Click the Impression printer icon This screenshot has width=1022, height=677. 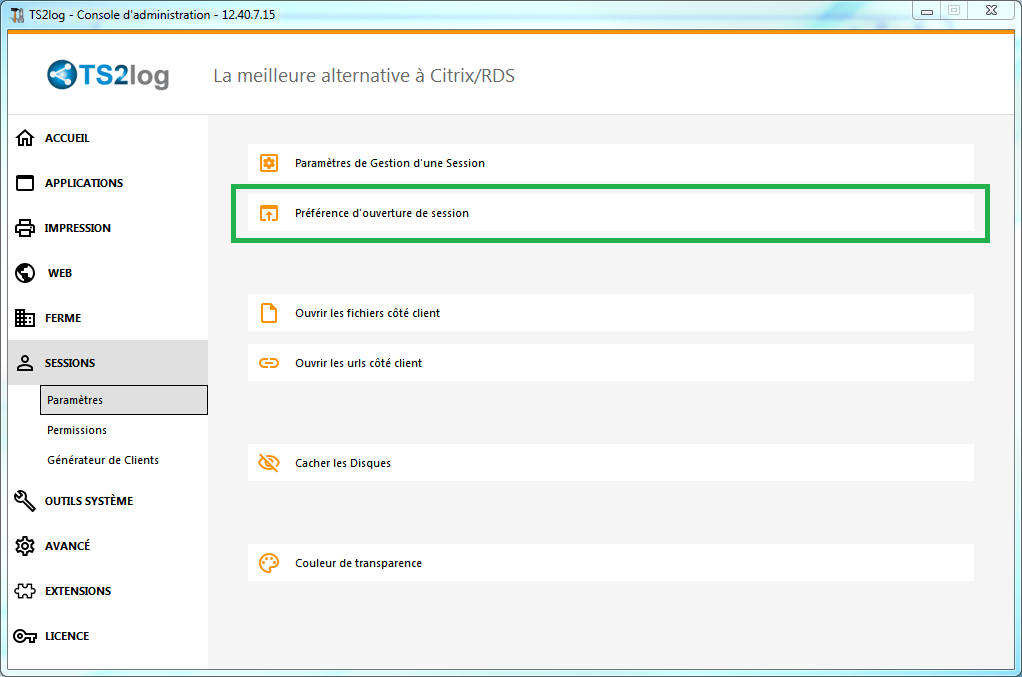[x=25, y=228]
